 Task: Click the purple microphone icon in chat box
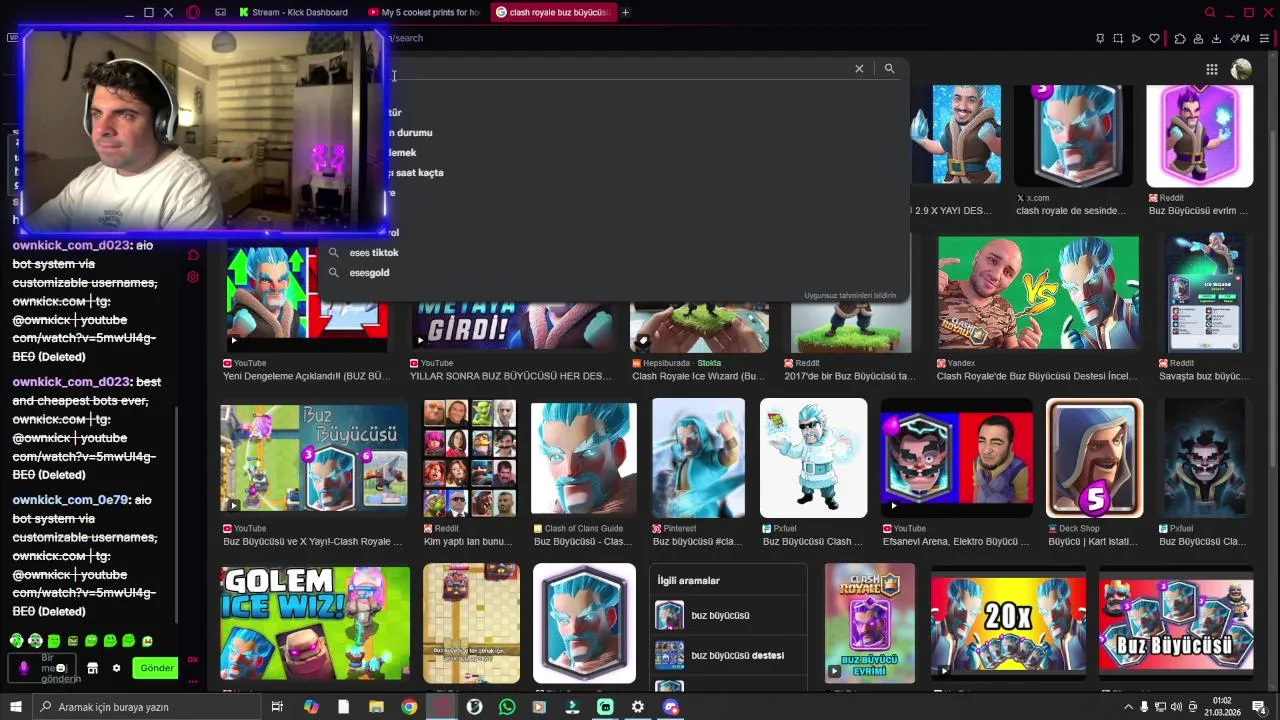pos(23,667)
